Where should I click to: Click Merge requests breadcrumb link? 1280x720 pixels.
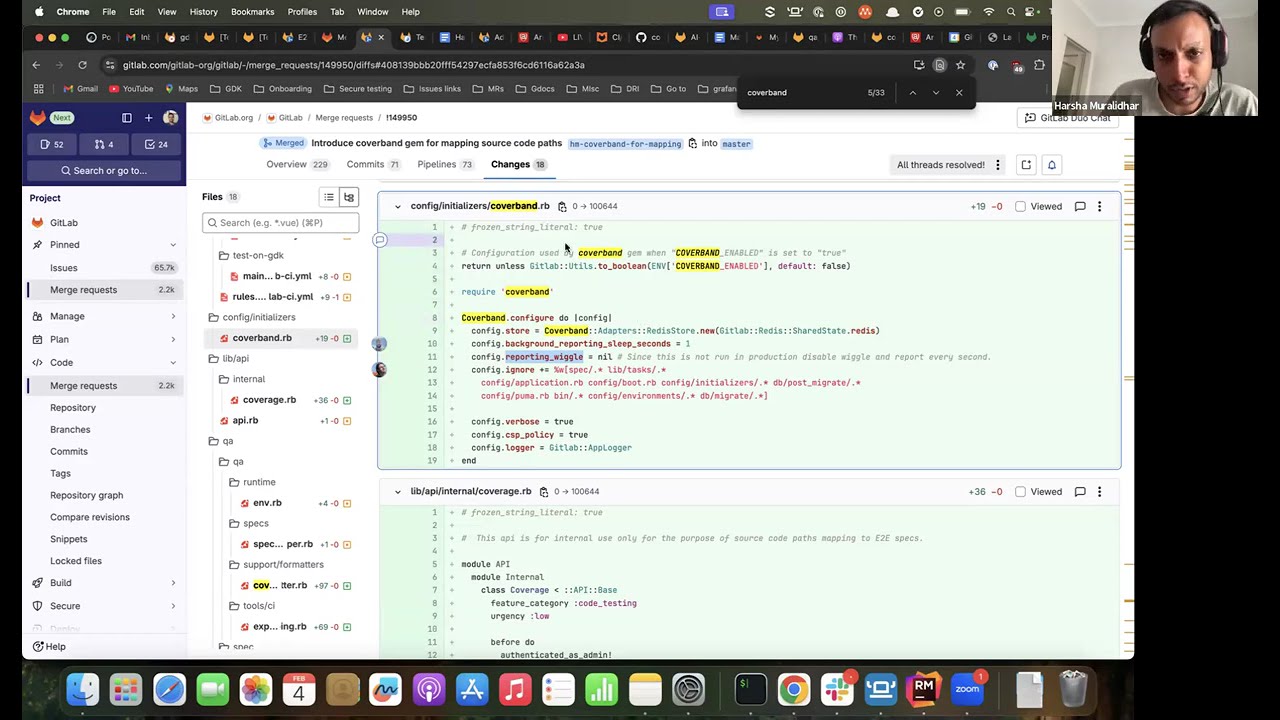click(x=344, y=118)
